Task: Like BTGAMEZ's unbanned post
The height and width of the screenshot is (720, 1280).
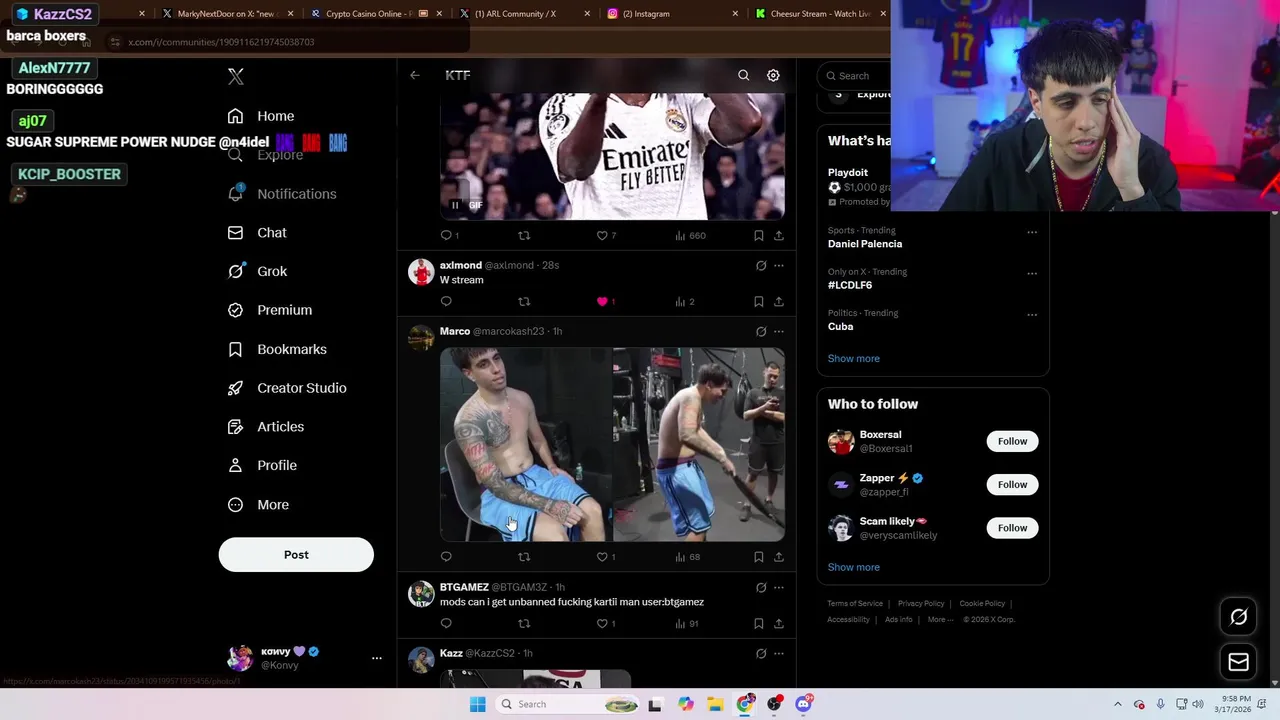Action: click(602, 624)
